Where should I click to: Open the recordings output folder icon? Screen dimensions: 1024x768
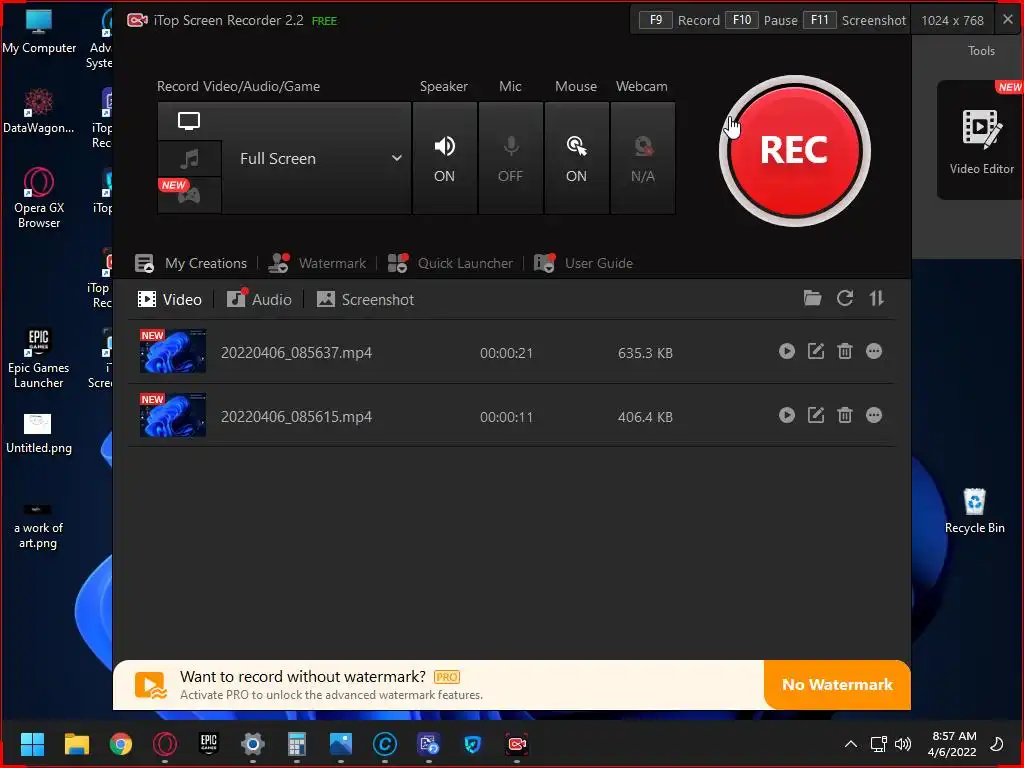pos(812,298)
